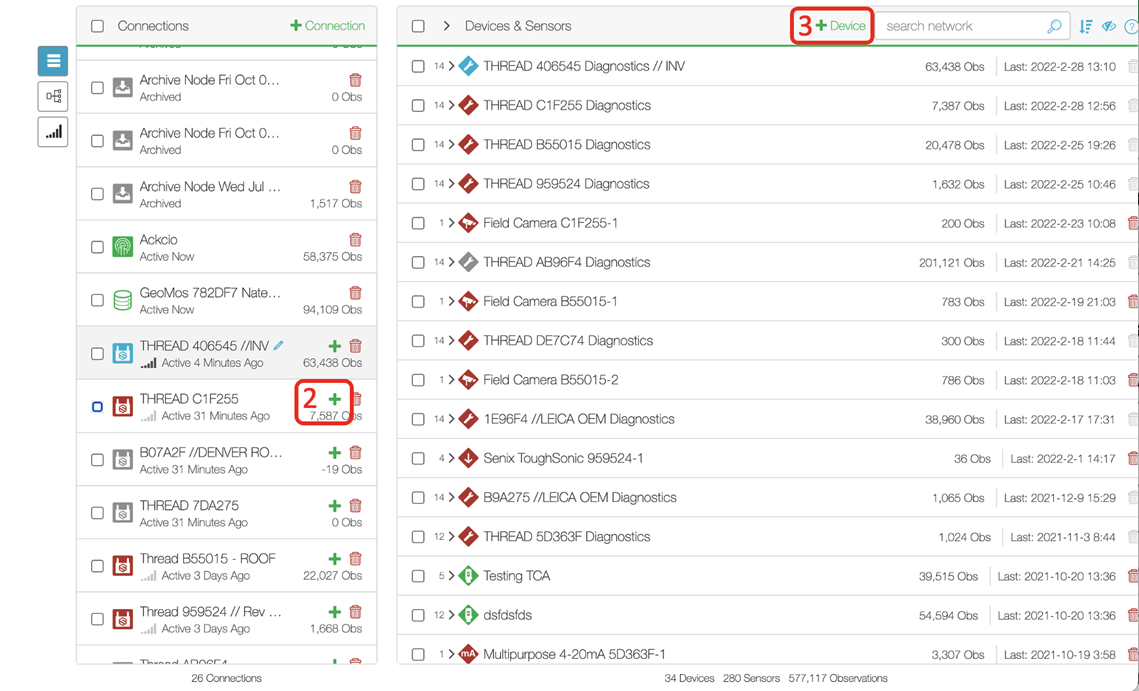Click green plus on THREAD 406545 //INV
The width and height of the screenshot is (1139, 691).
334,346
